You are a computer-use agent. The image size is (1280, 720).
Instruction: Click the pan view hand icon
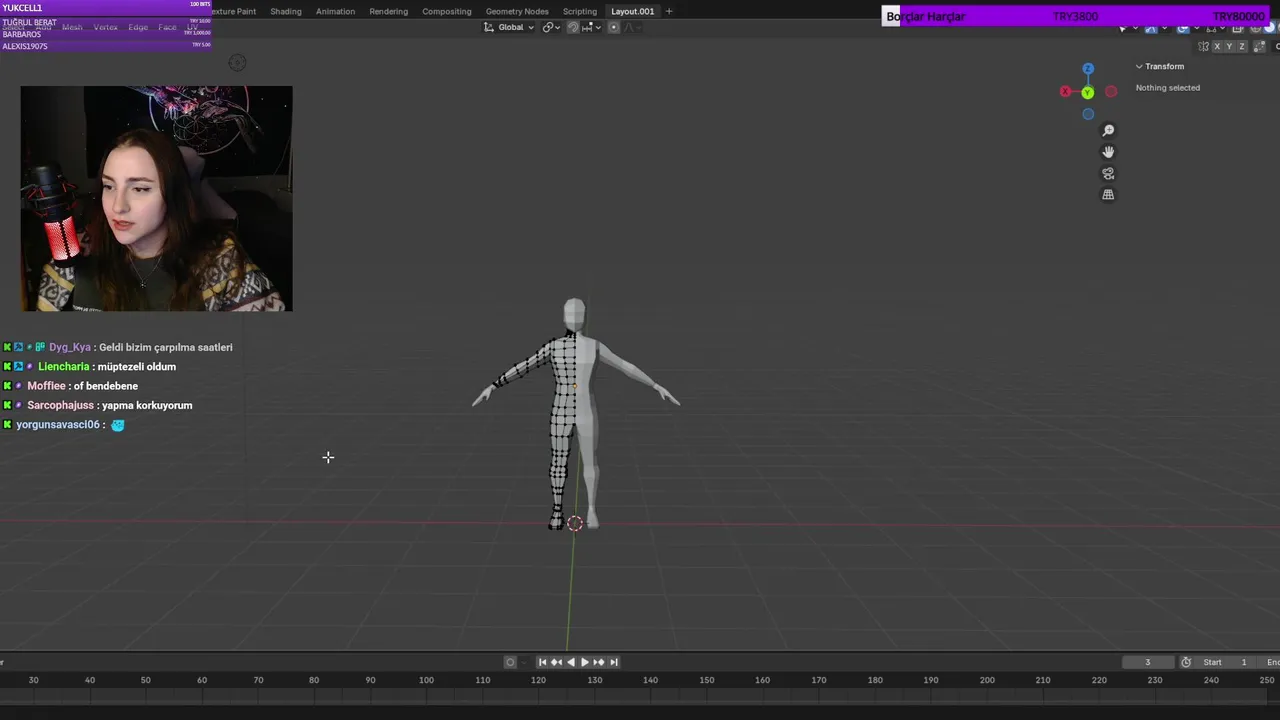tap(1108, 152)
